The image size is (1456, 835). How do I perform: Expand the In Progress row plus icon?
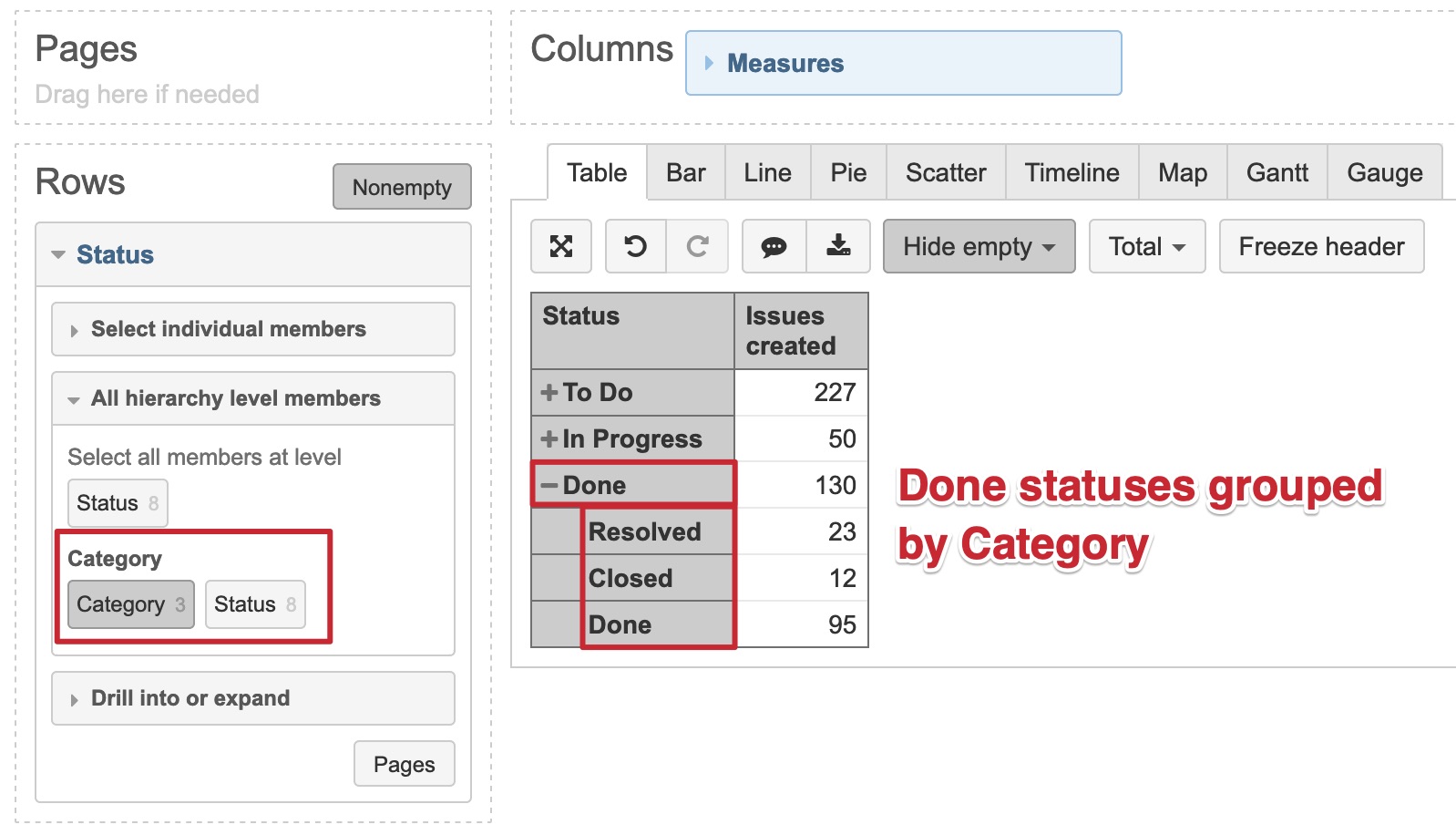549,438
